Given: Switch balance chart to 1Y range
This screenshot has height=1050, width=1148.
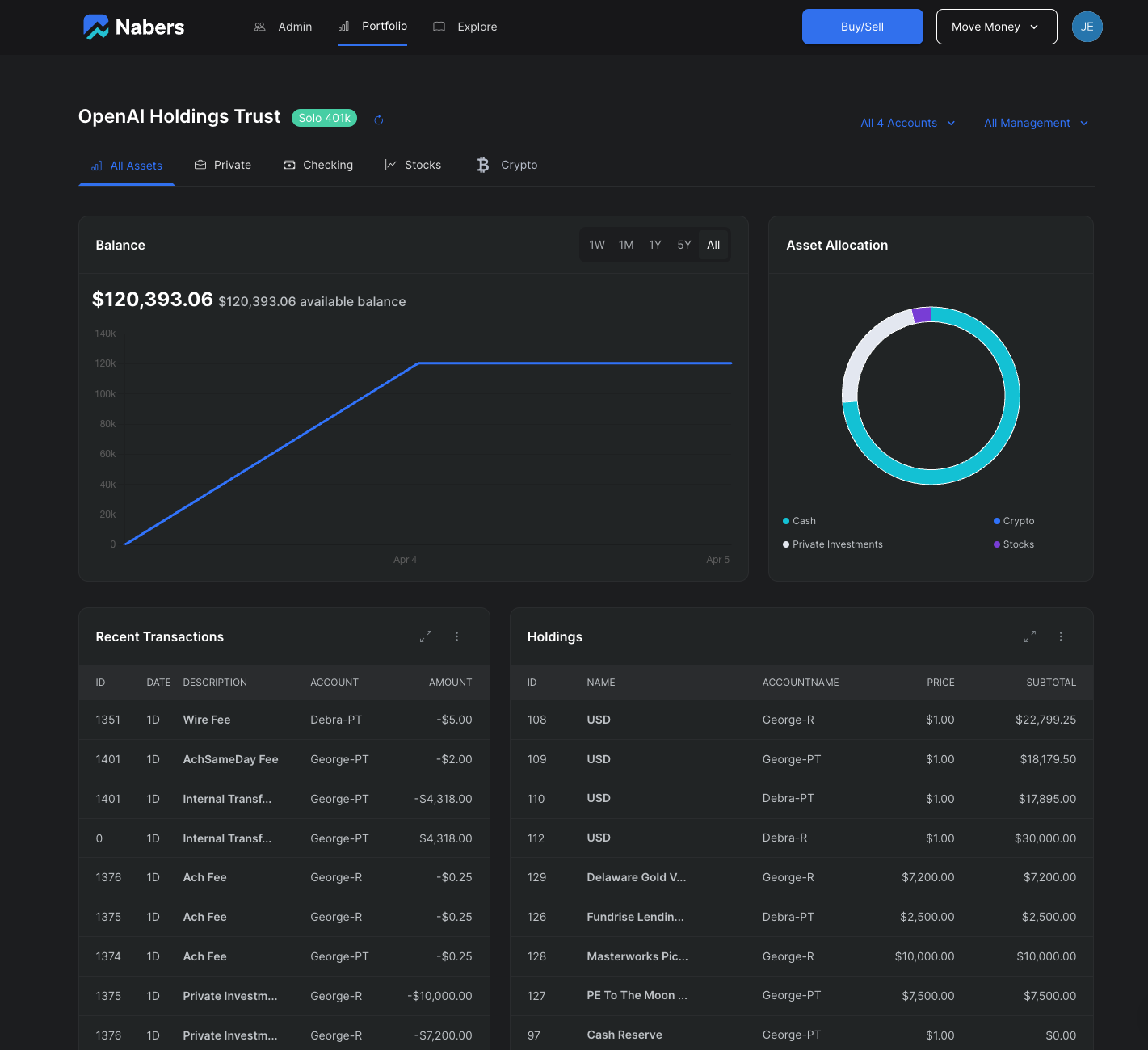Looking at the screenshot, I should coord(655,245).
